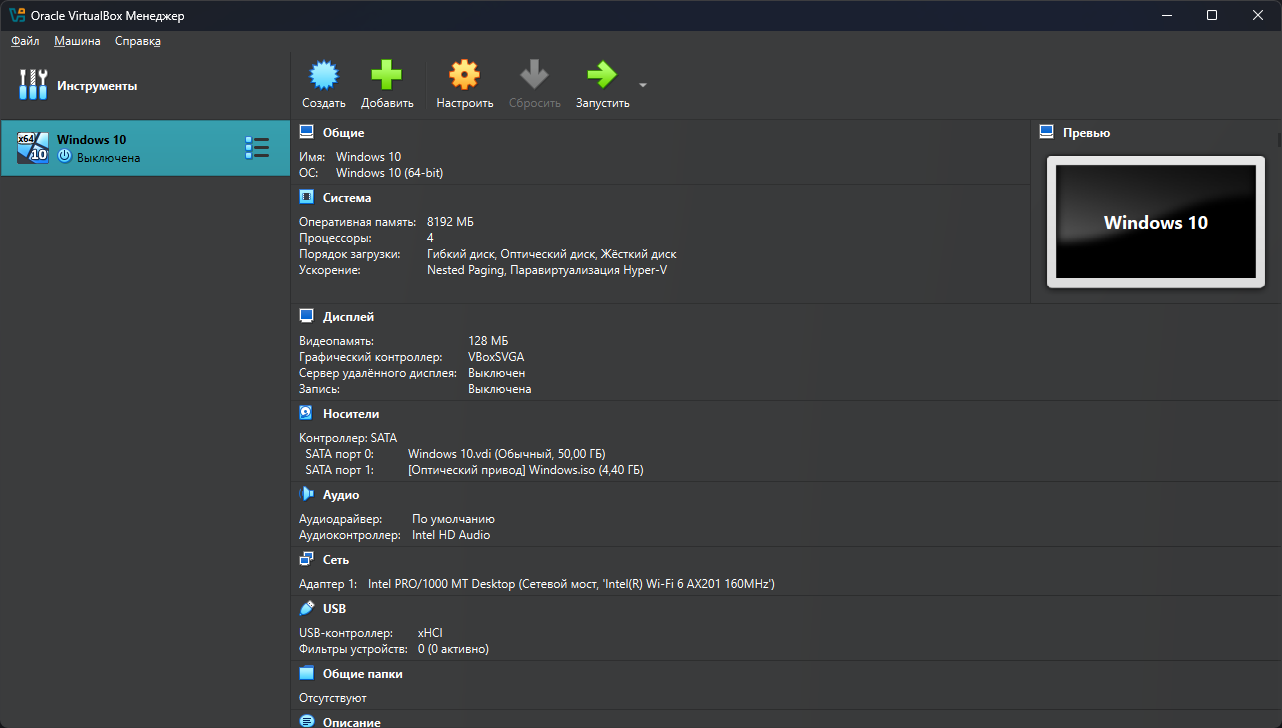Image resolution: width=1282 pixels, height=728 pixels.
Task: Open the Общие папки header link
Action: [363, 674]
